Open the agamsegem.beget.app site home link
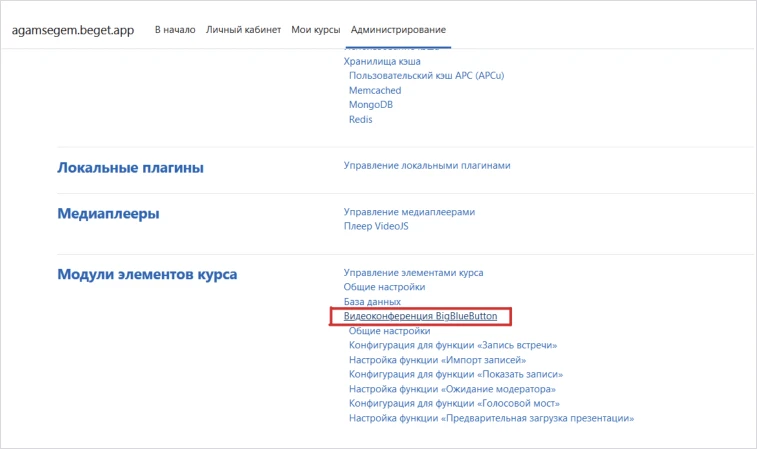Screen dimensions: 757x449 [72, 30]
